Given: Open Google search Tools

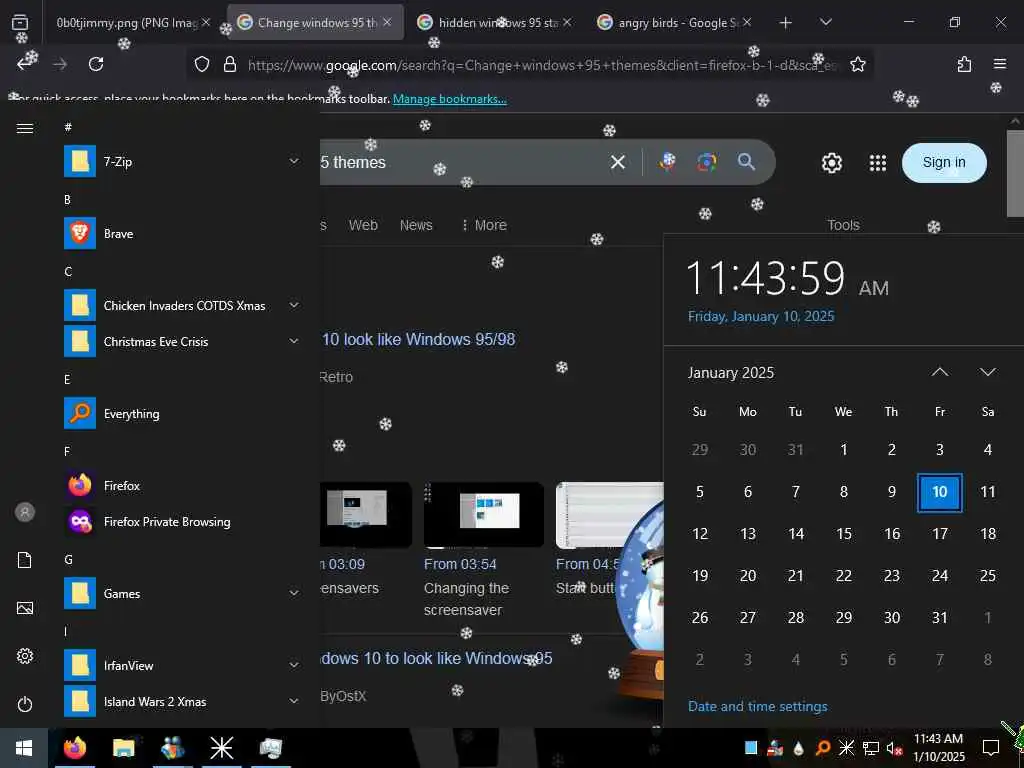Looking at the screenshot, I should click(843, 225).
